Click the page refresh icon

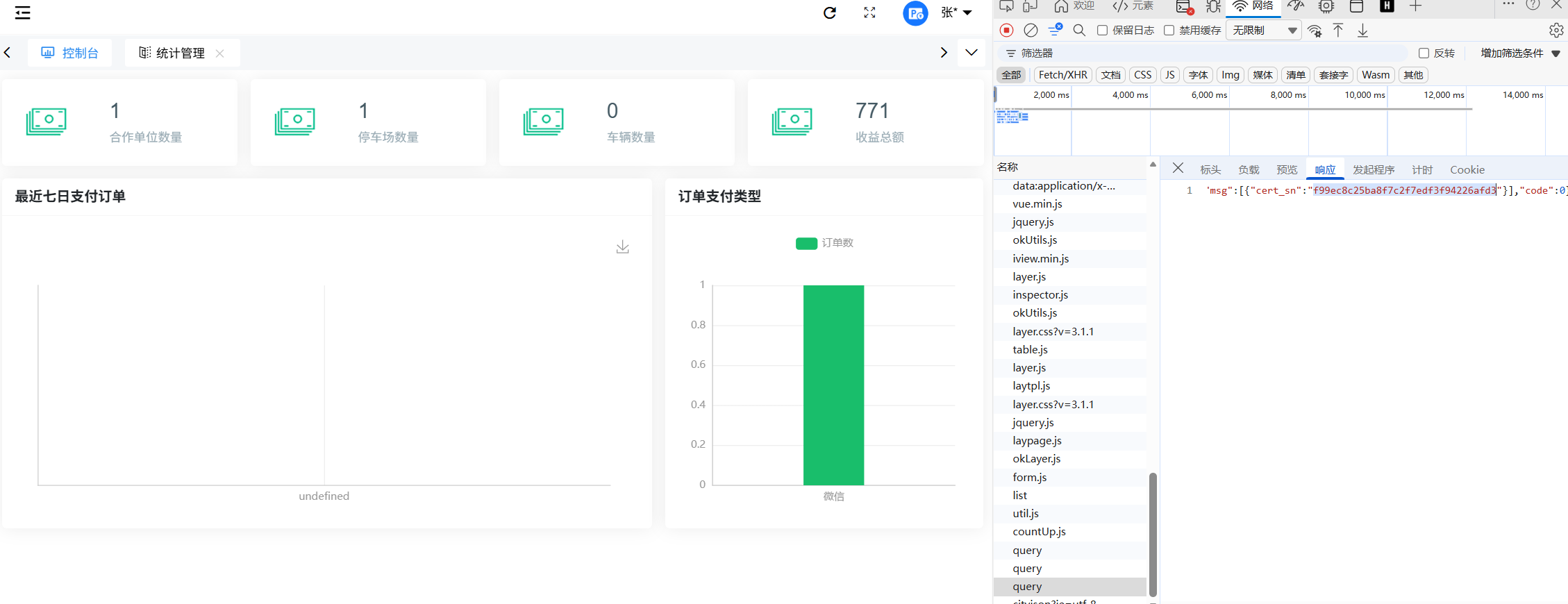[x=830, y=13]
